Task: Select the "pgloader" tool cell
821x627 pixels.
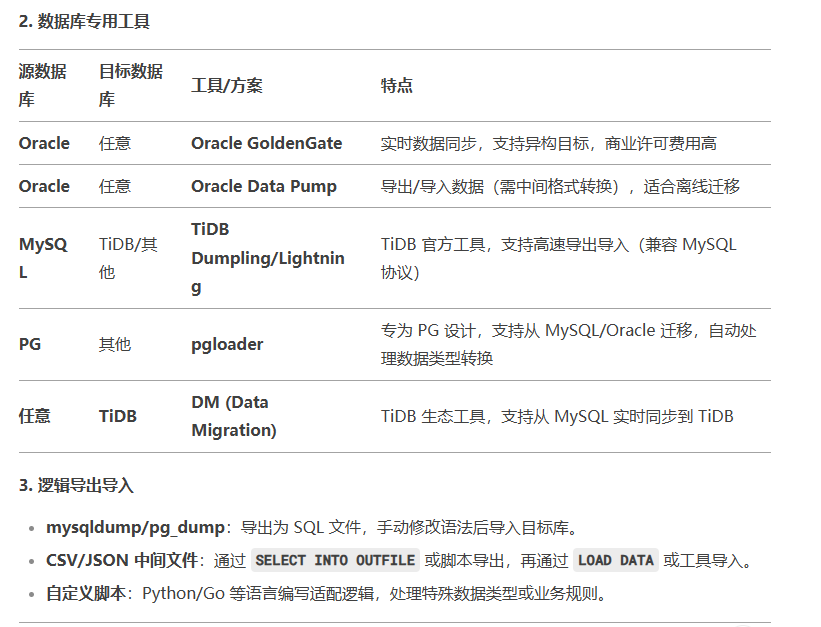Action: tap(227, 344)
